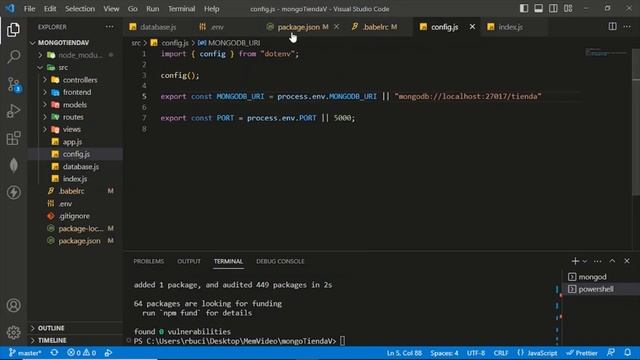Image resolution: width=640 pixels, height=360 pixels.
Task: Go to line via Ln 5, Col 88
Action: 404,353
